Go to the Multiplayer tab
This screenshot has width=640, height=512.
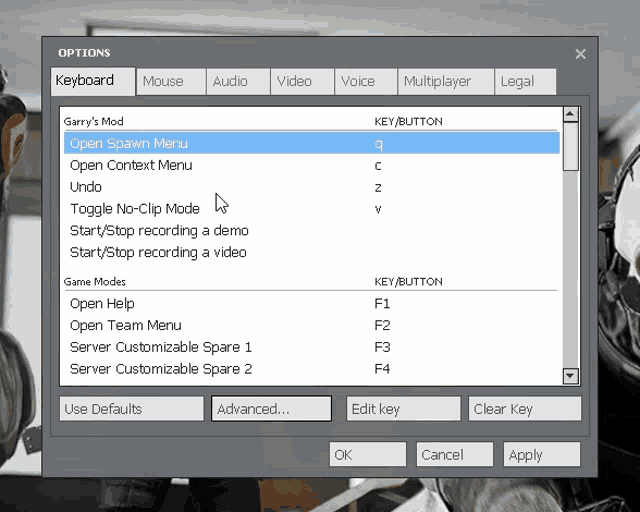tap(446, 82)
